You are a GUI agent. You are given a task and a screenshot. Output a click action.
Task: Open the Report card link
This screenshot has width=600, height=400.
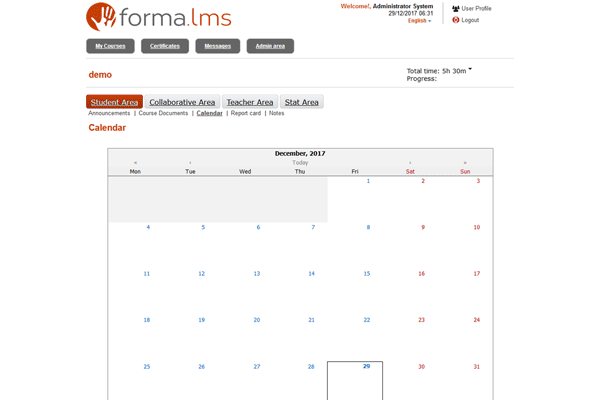tap(246, 114)
